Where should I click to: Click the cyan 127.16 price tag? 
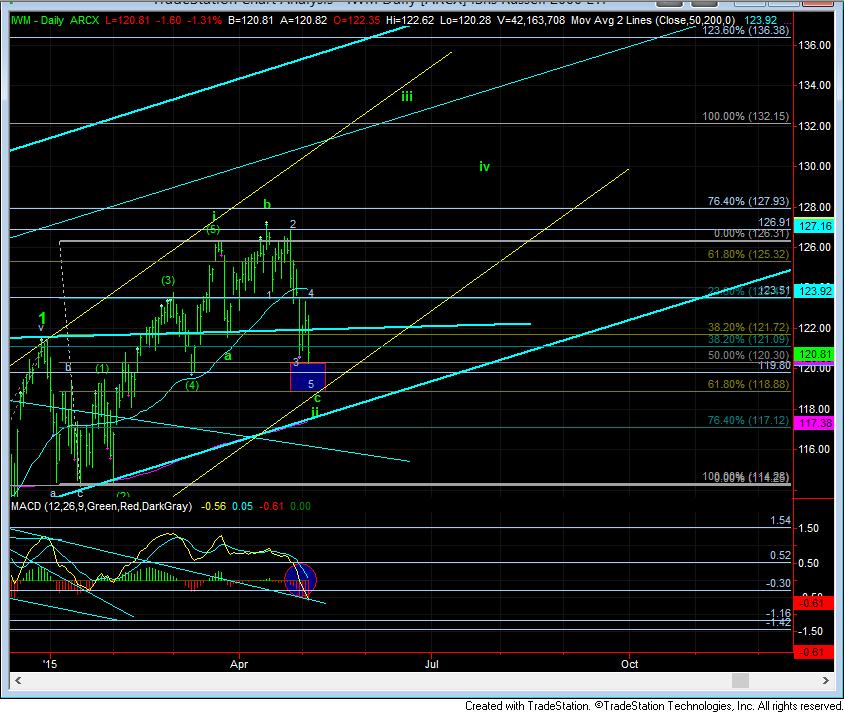815,226
